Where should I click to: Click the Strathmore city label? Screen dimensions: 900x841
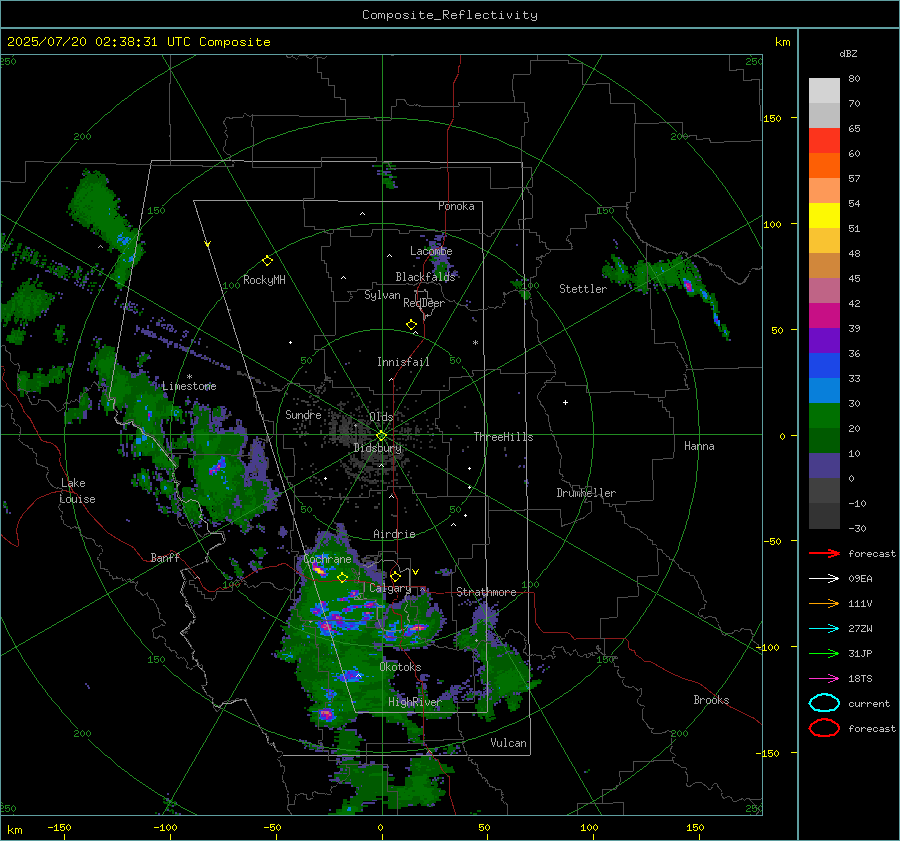click(486, 592)
